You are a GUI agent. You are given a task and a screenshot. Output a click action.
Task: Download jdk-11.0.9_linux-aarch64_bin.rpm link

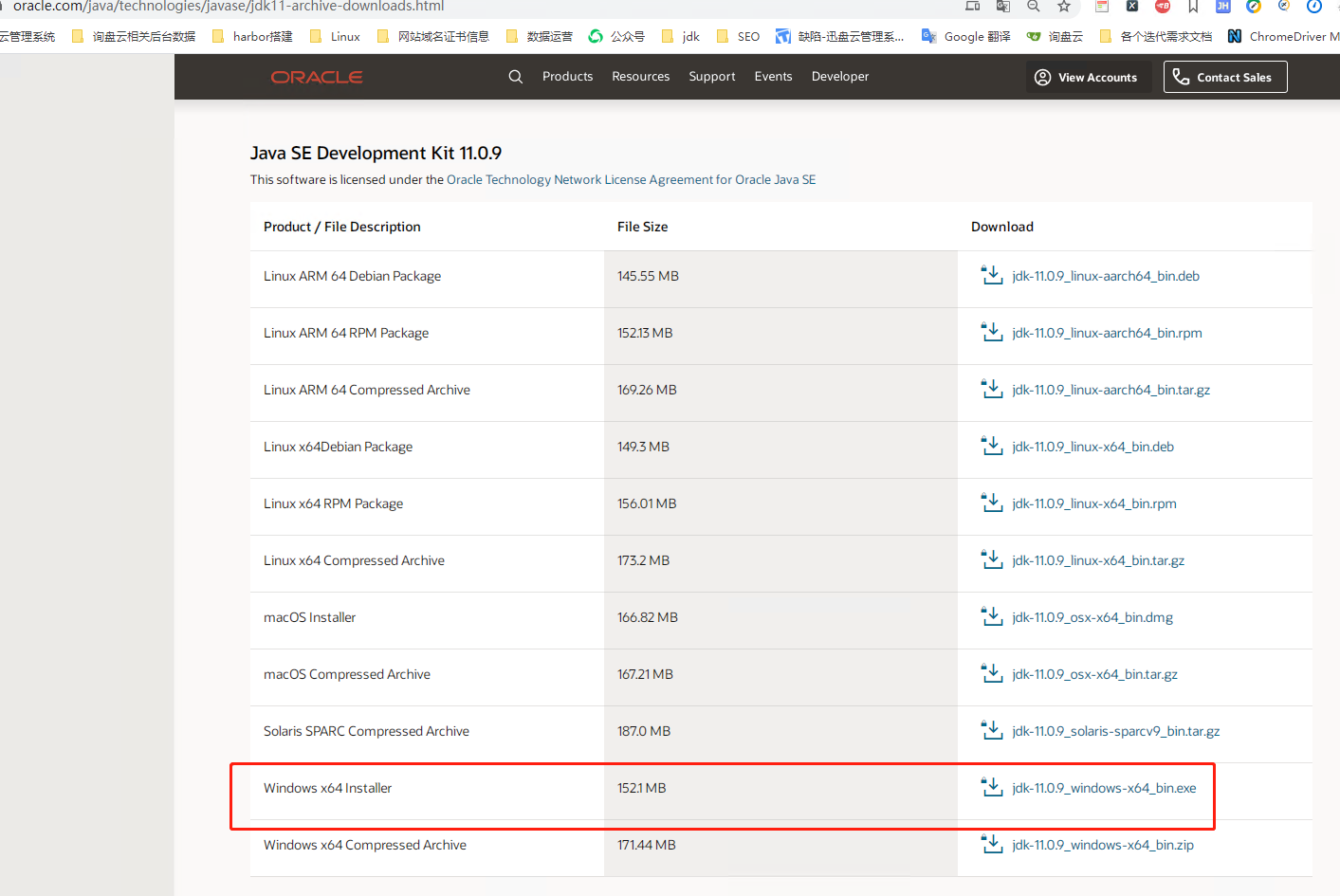click(x=1107, y=333)
